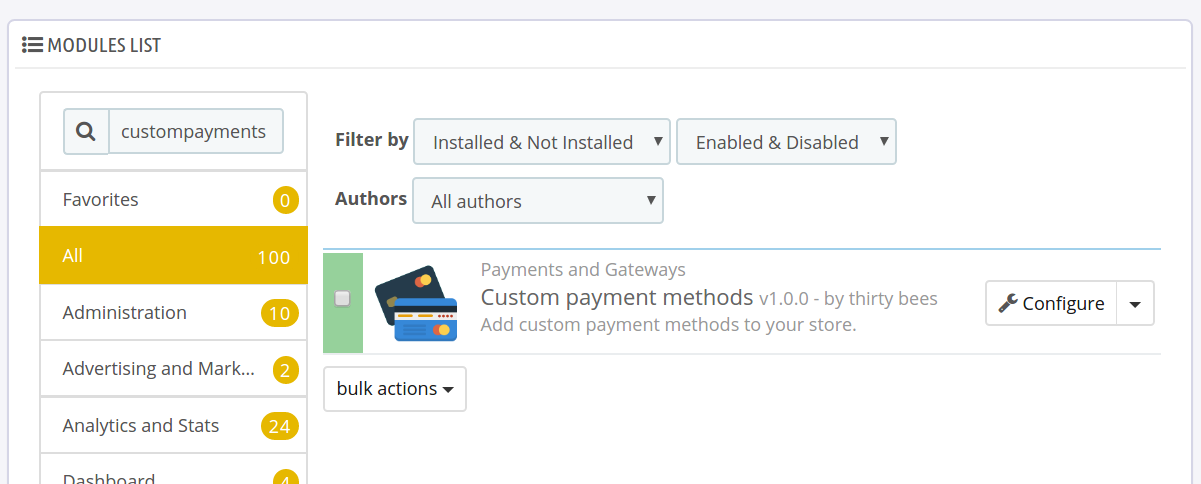Viewport: 1201px width, 484px height.
Task: Select the Favorites category
Action: (x=174, y=199)
